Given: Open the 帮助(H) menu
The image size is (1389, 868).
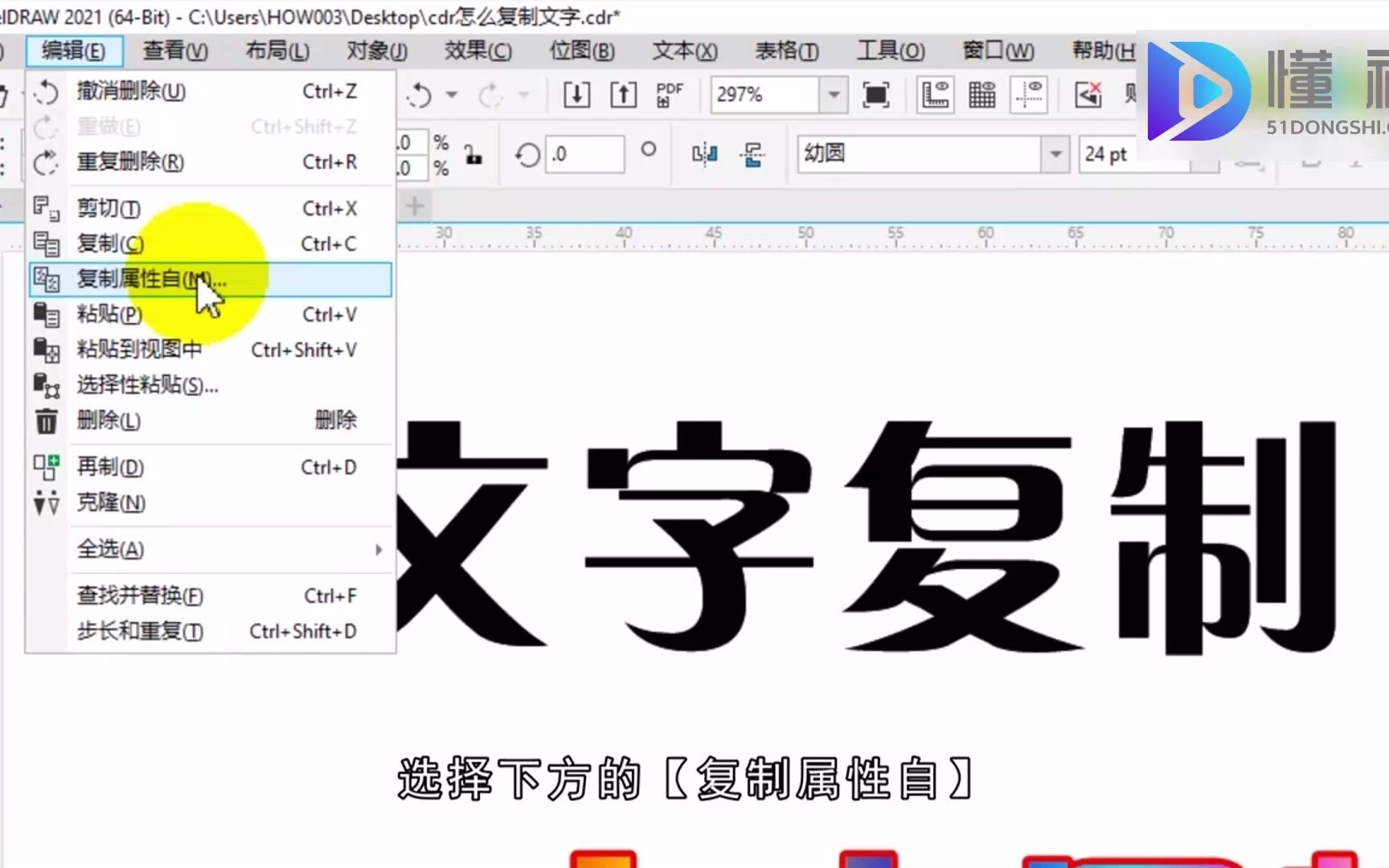Looking at the screenshot, I should [x=1103, y=51].
